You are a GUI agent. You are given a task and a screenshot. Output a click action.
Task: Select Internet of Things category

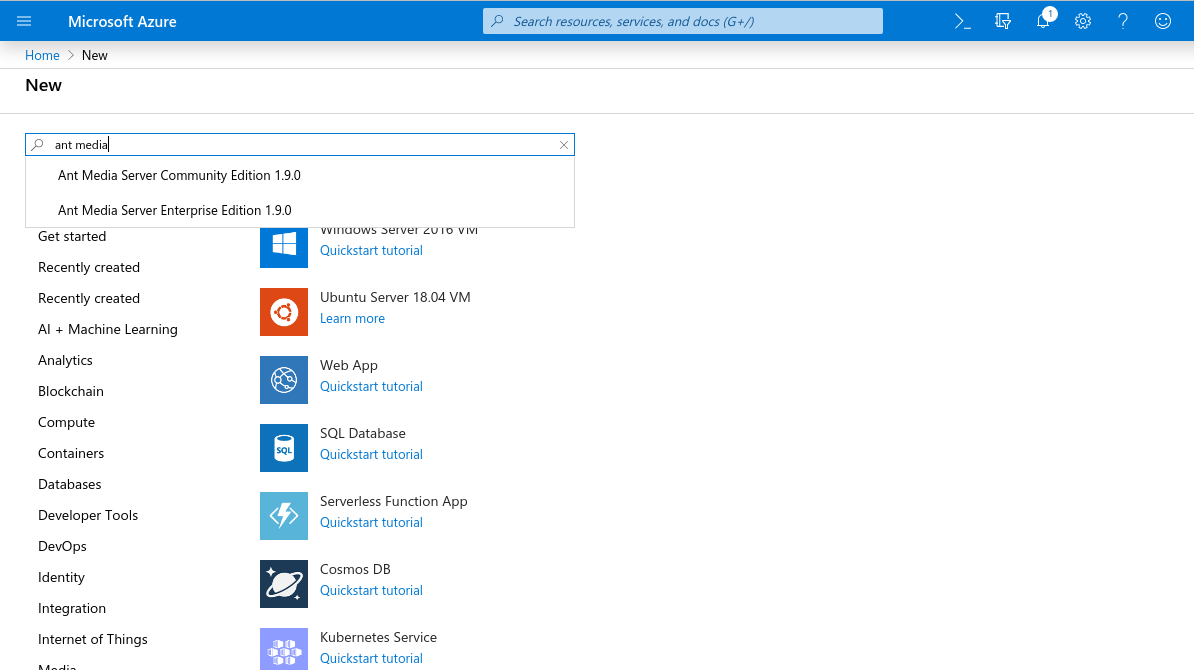coord(93,640)
